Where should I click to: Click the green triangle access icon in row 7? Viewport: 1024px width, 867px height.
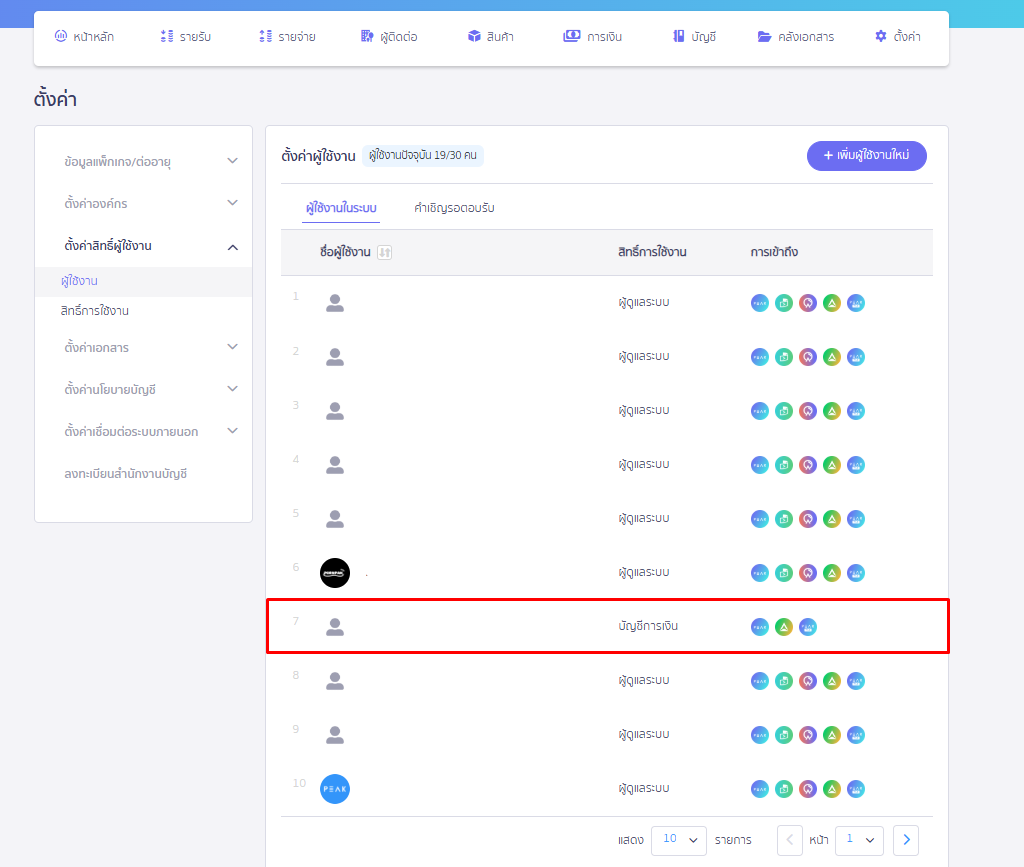point(784,627)
